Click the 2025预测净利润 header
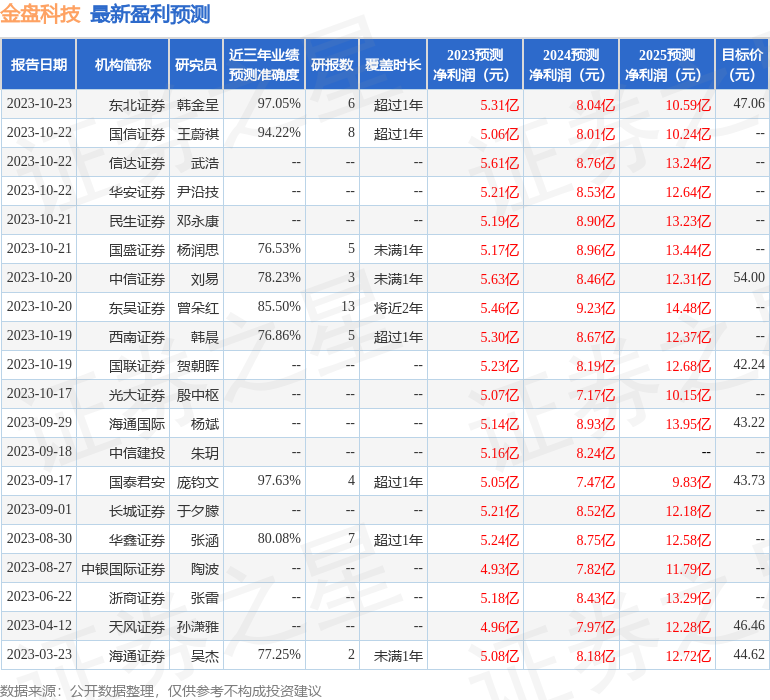Screen dimensions: 770x700 point(667,64)
